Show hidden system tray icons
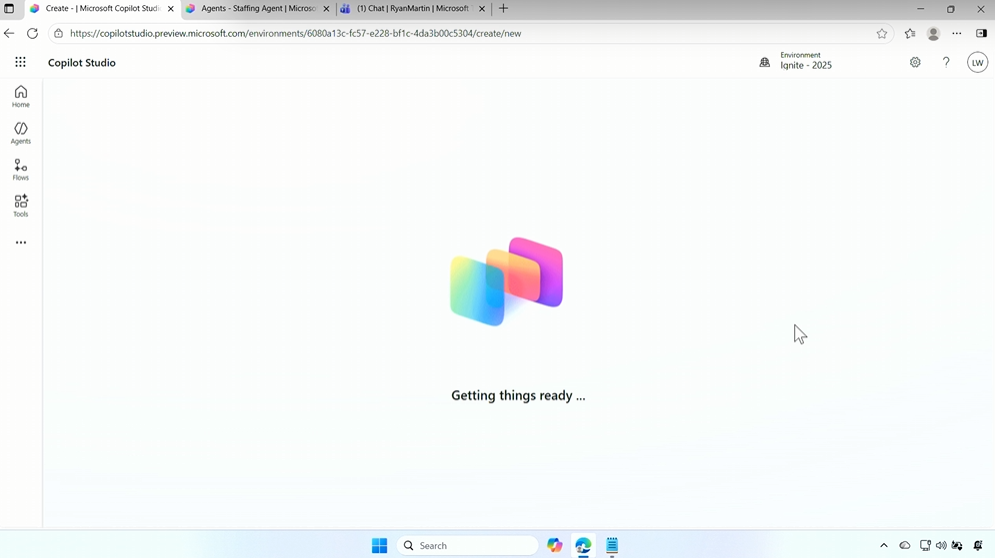This screenshot has width=995, height=558. tap(884, 545)
